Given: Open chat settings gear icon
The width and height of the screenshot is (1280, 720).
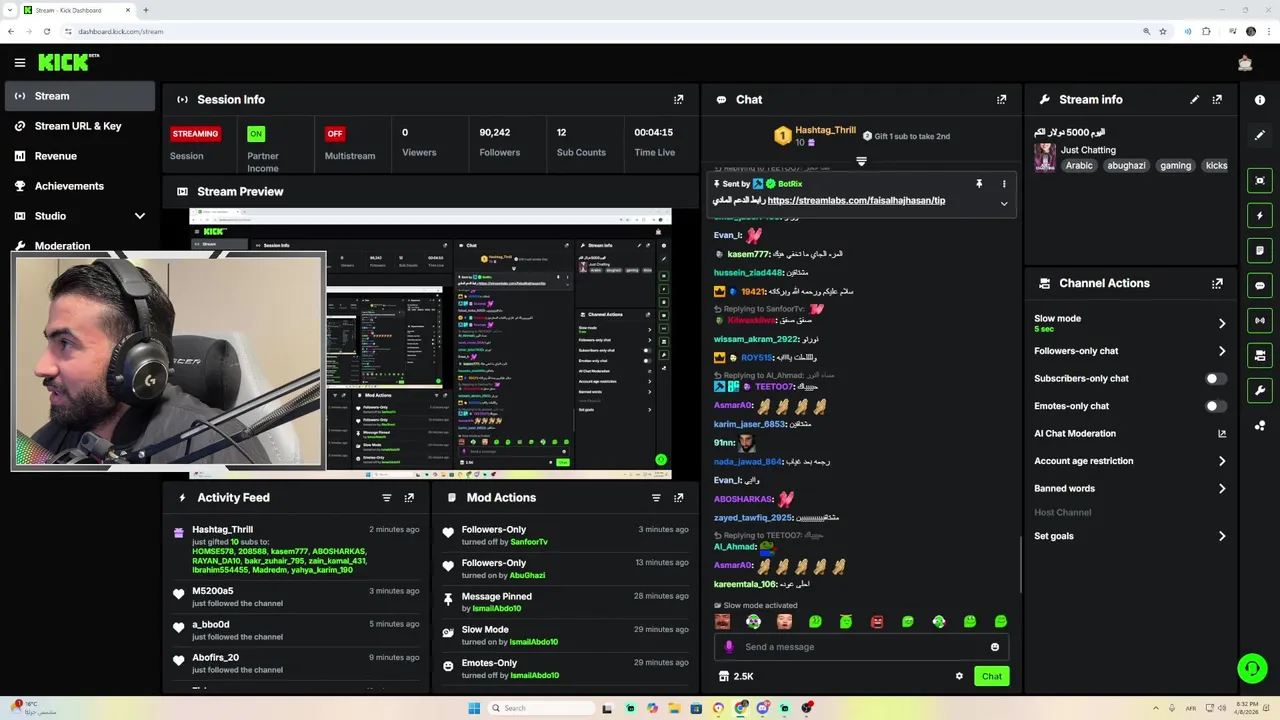Looking at the screenshot, I should [x=959, y=677].
